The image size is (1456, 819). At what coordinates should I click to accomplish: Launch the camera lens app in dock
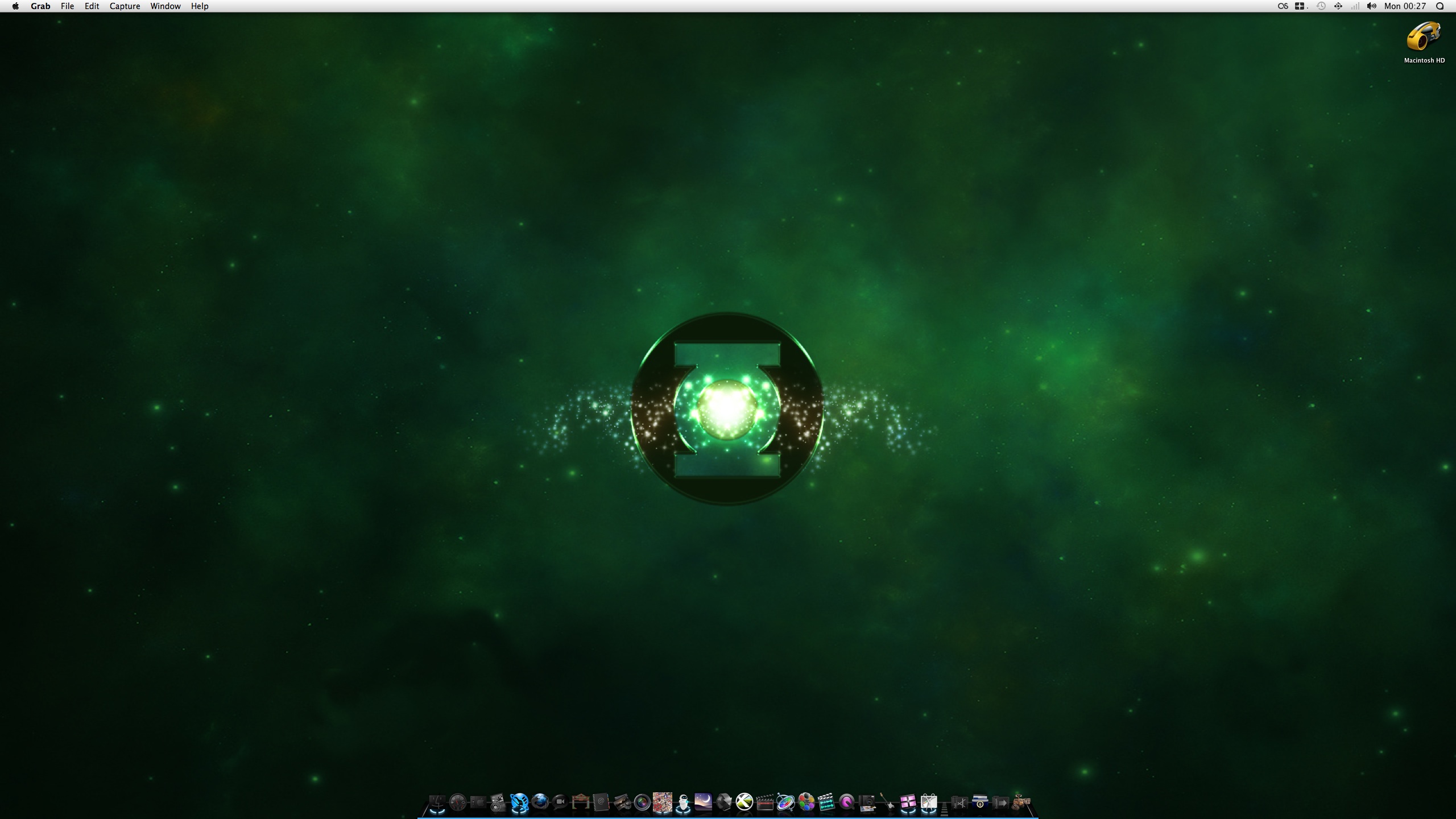click(642, 803)
